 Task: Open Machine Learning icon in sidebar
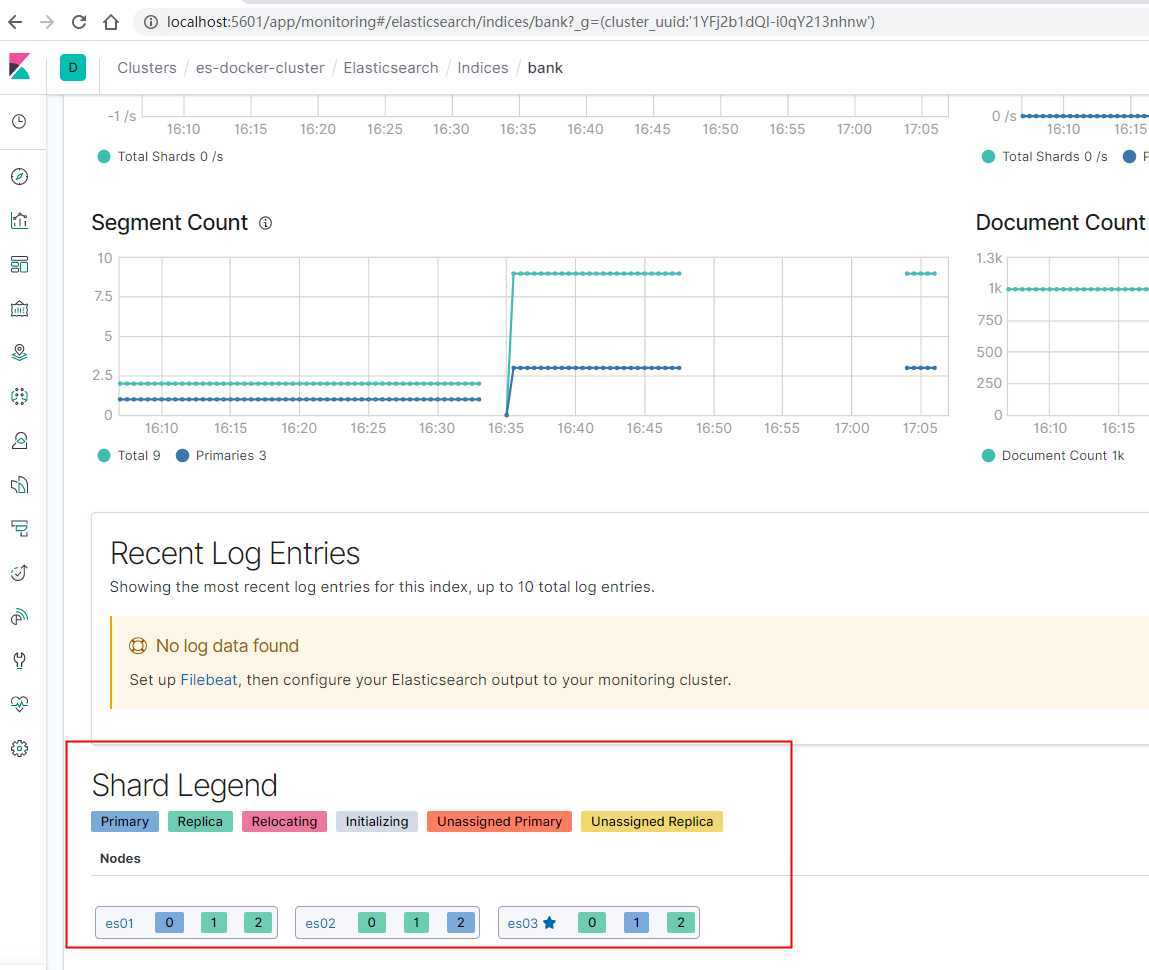20,396
